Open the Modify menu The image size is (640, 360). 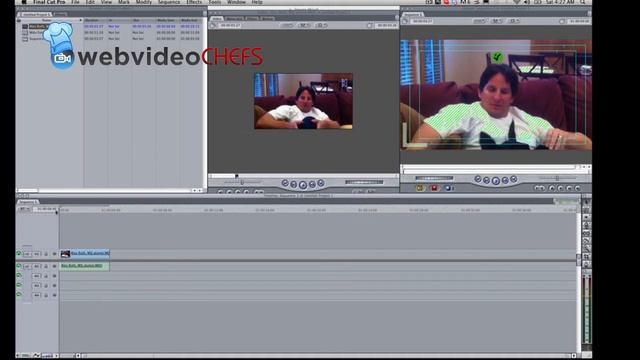(143, 2)
